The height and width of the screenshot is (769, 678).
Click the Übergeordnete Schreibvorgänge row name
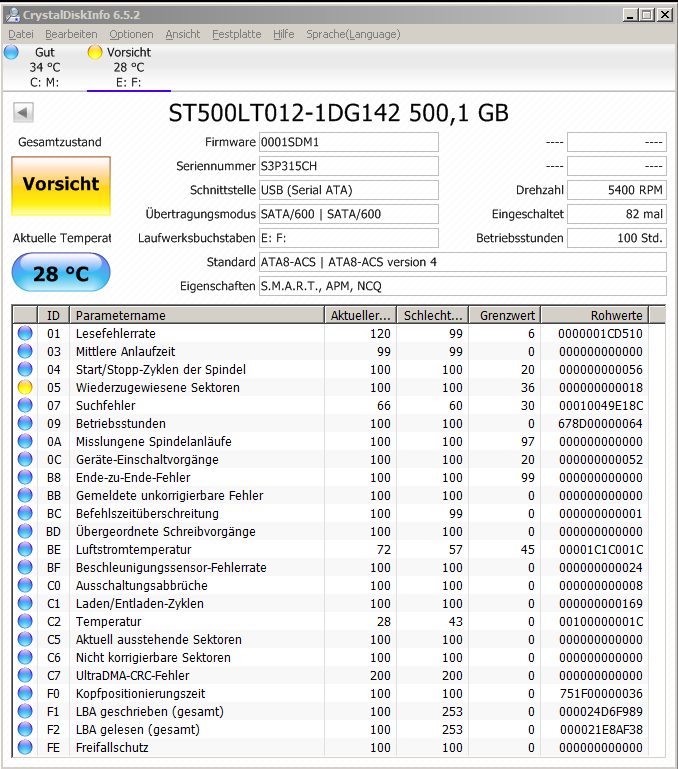coord(166,532)
